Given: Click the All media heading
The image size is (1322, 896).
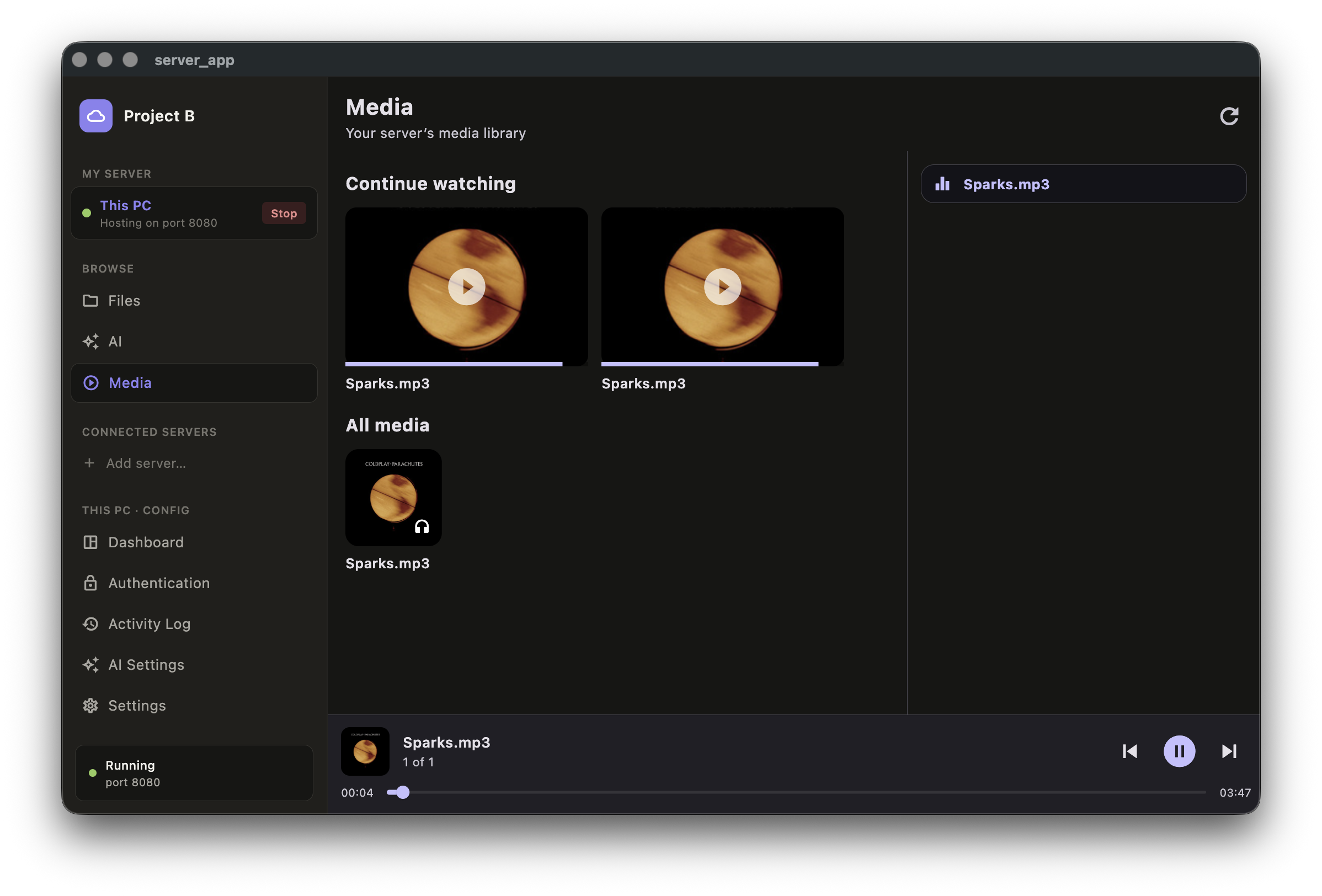Looking at the screenshot, I should pyautogui.click(x=387, y=425).
